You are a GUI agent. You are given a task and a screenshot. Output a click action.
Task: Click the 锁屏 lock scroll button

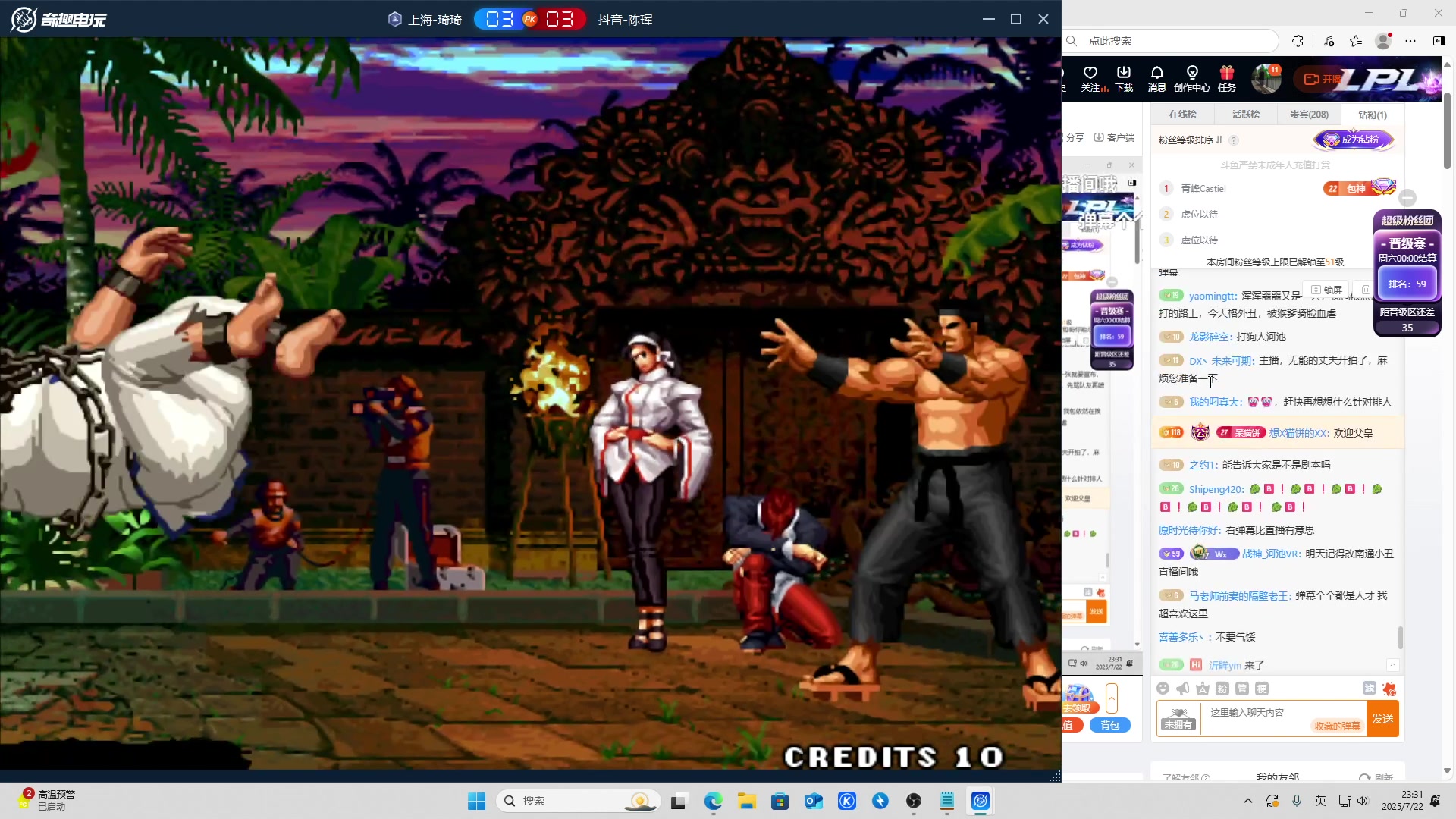[1327, 290]
